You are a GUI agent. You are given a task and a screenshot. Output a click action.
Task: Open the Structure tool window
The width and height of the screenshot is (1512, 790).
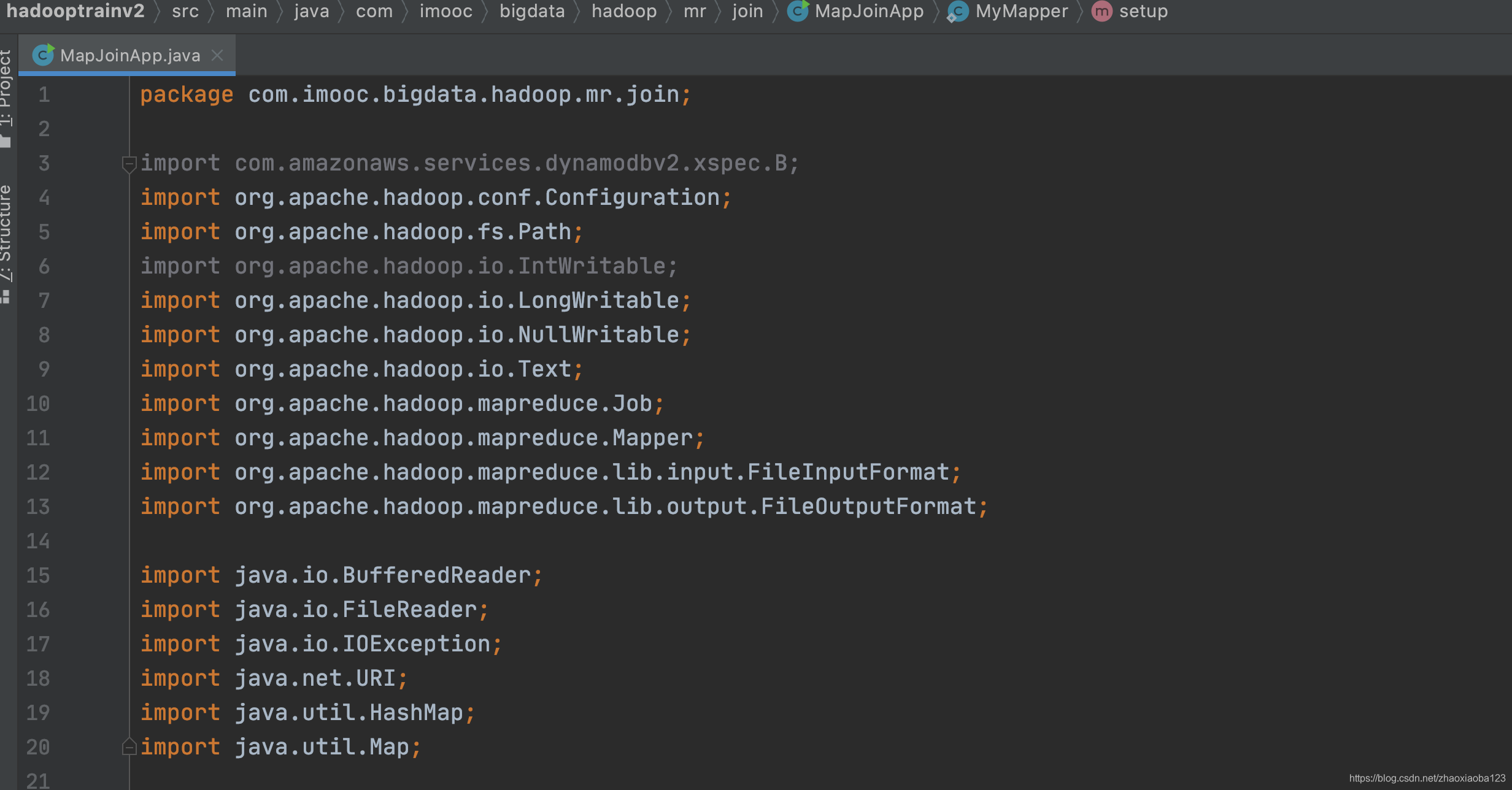(x=6, y=244)
